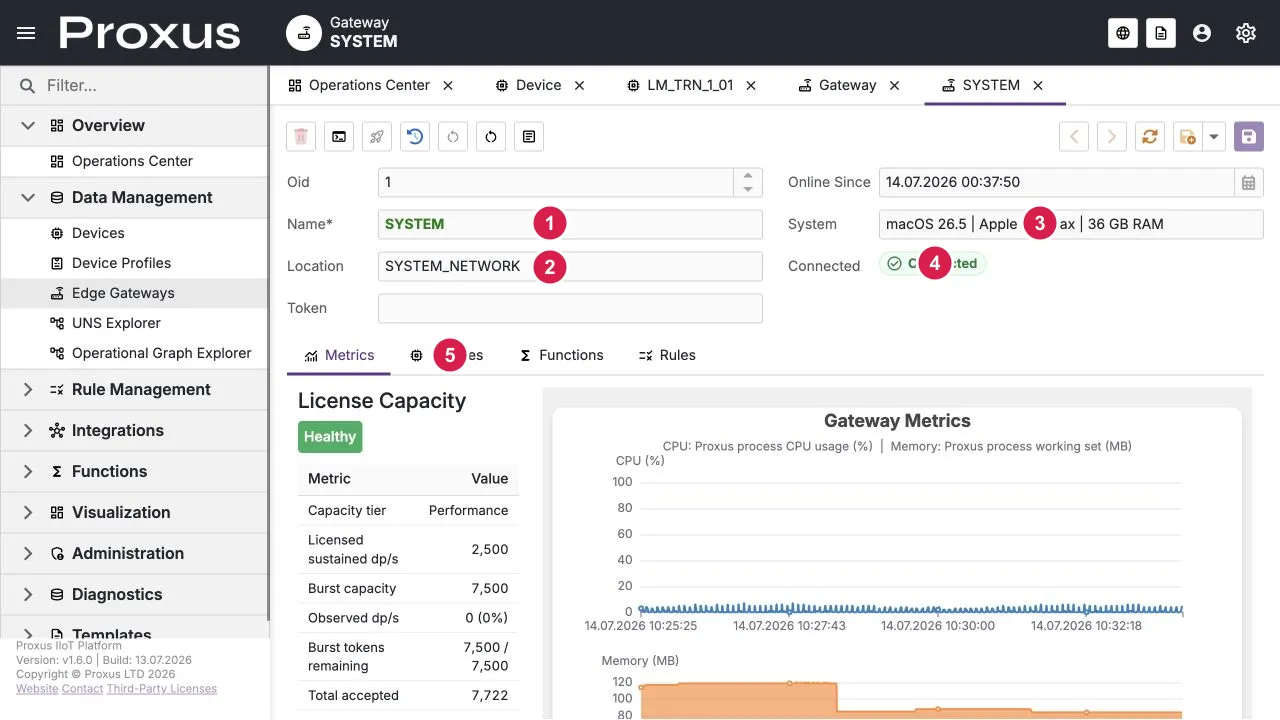Click the Burst capacity 7,500 value

(490, 589)
